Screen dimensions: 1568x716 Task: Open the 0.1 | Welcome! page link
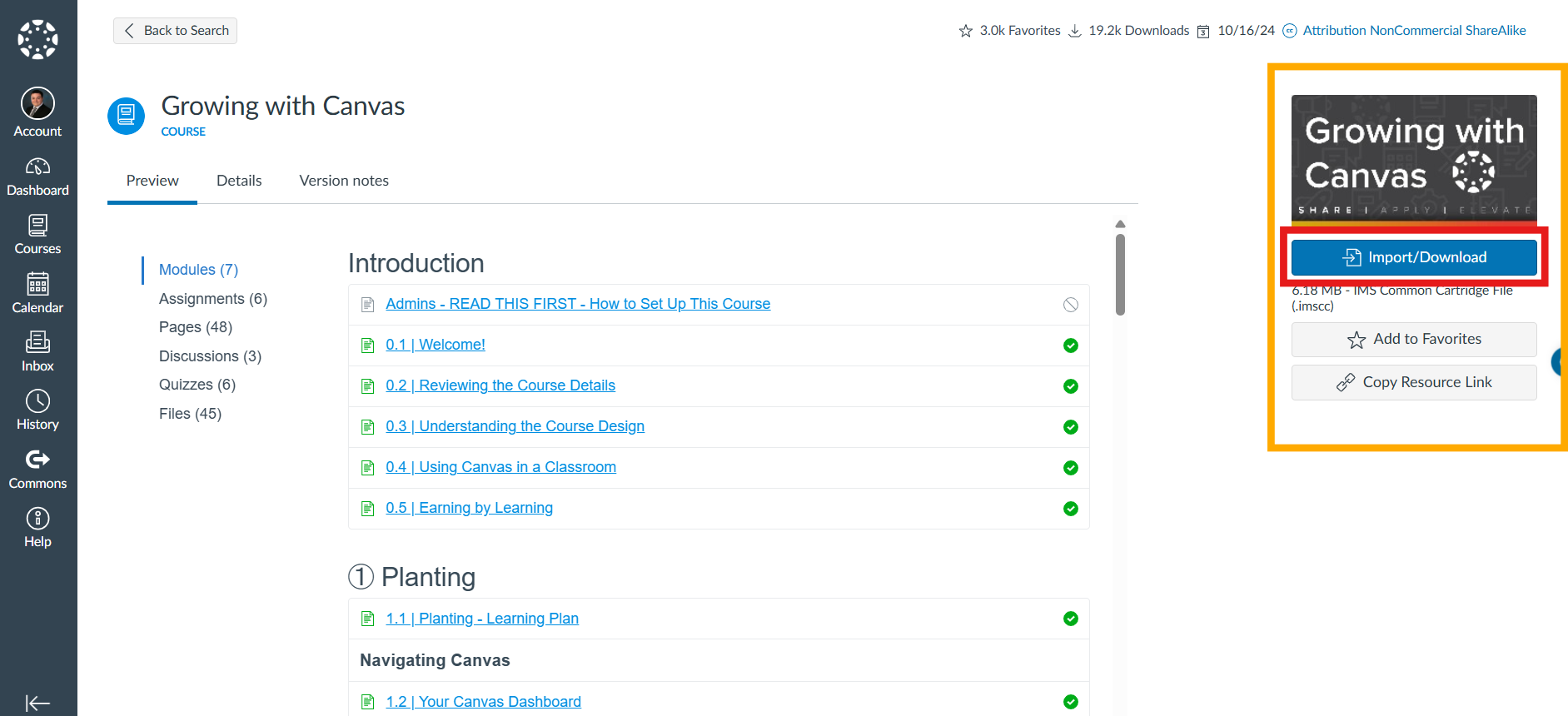click(x=436, y=345)
